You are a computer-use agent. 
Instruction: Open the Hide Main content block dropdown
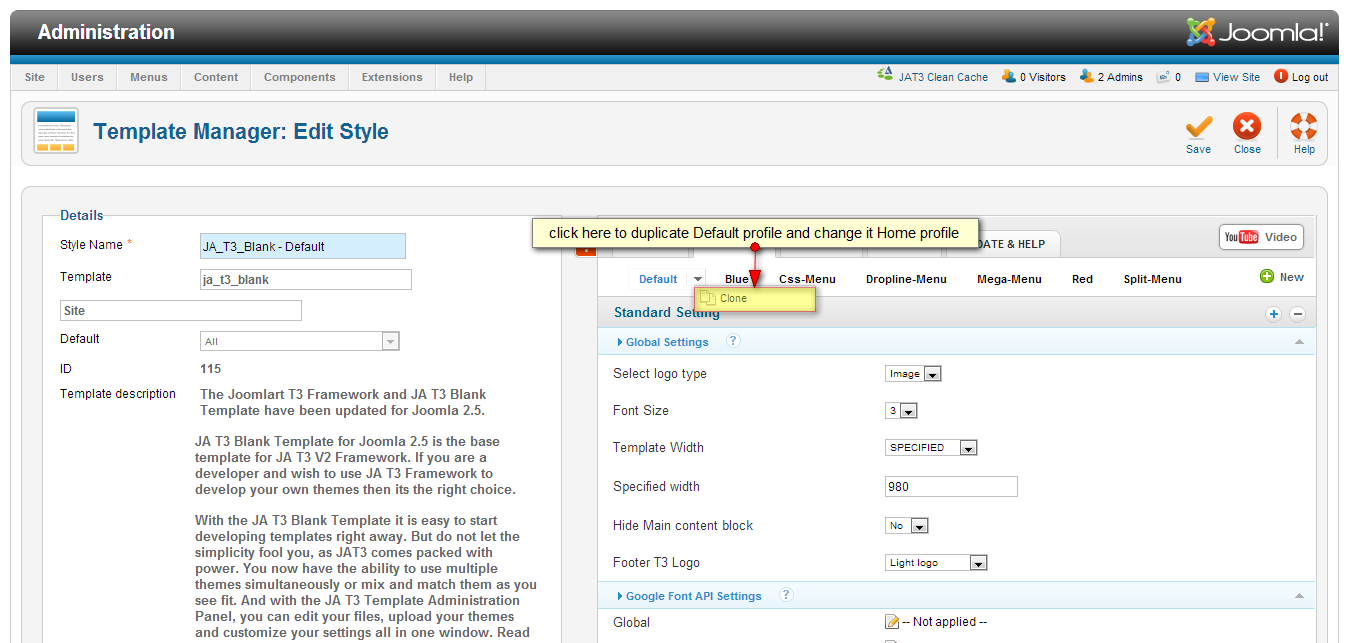[907, 526]
